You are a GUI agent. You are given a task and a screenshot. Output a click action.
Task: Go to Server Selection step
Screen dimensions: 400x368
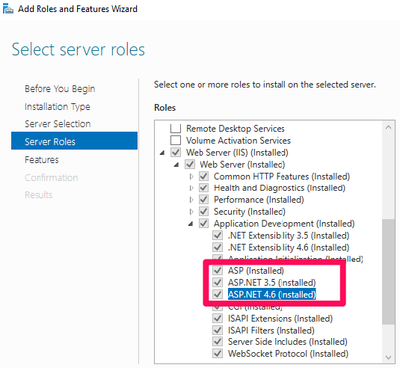(58, 124)
